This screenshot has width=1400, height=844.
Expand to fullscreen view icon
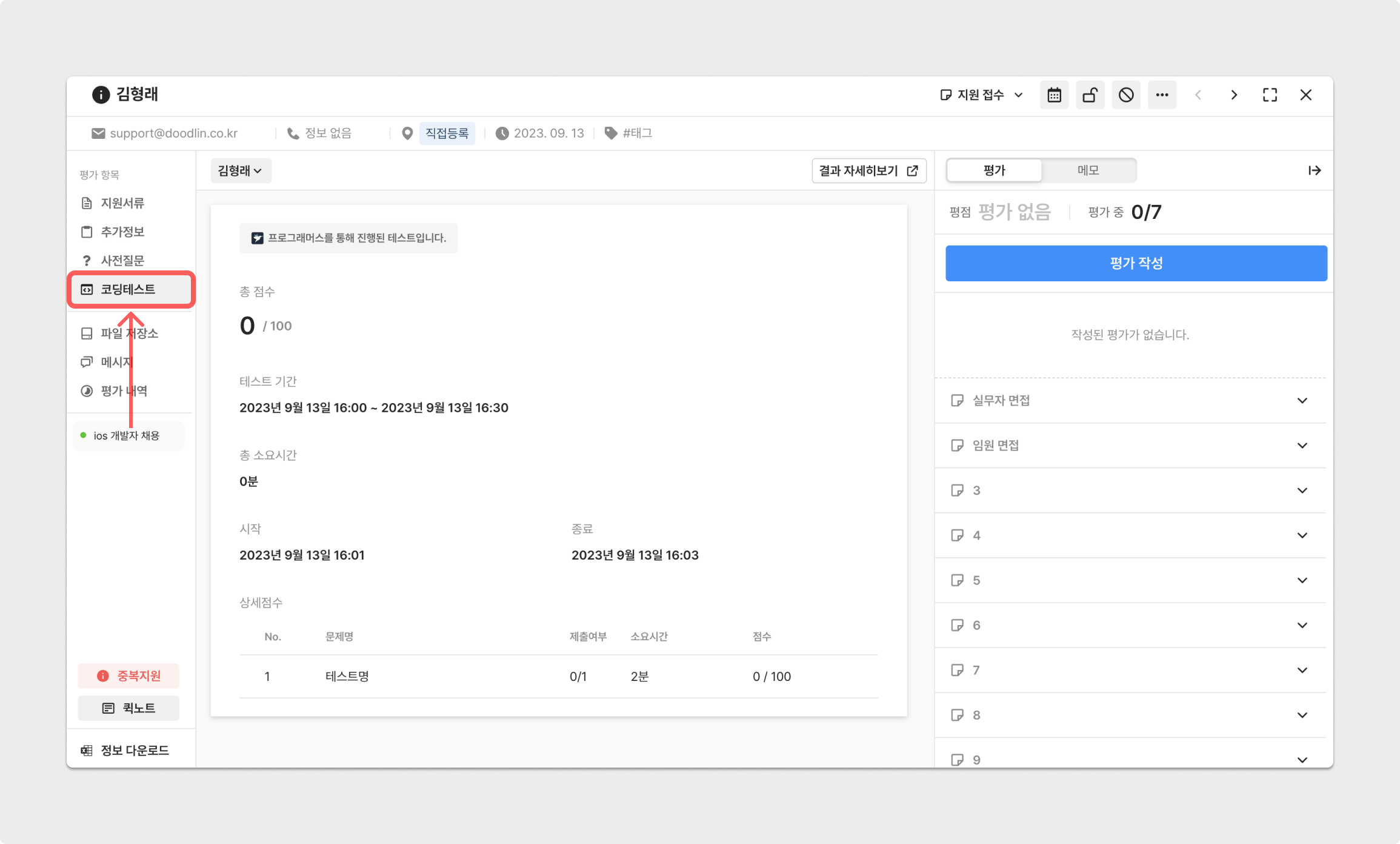point(1270,95)
